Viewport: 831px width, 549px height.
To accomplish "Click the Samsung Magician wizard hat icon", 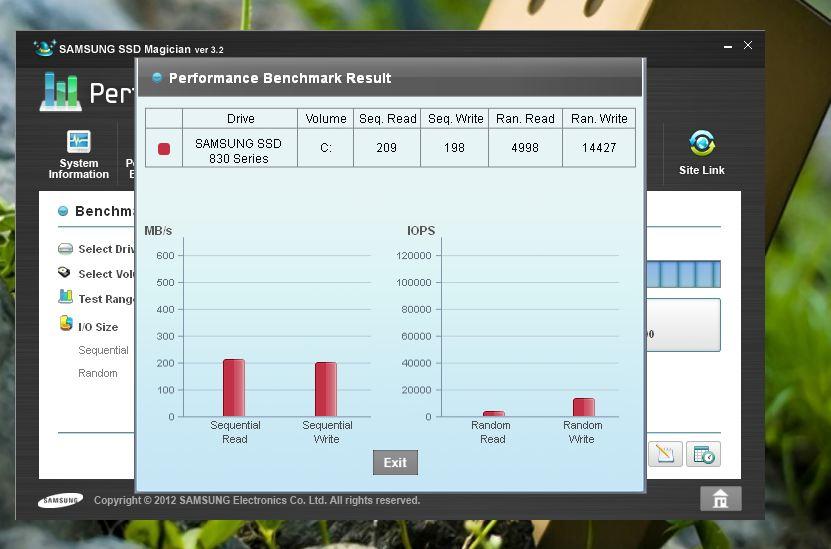I will point(44,48).
